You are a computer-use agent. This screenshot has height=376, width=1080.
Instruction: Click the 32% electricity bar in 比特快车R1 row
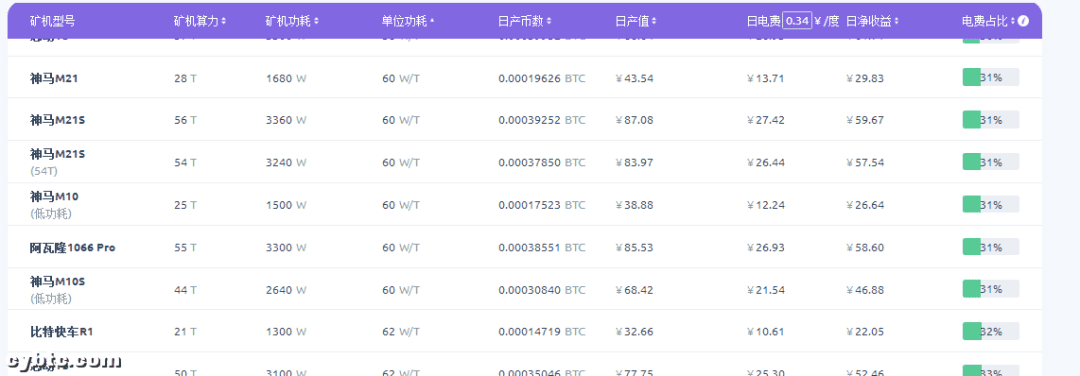click(990, 331)
